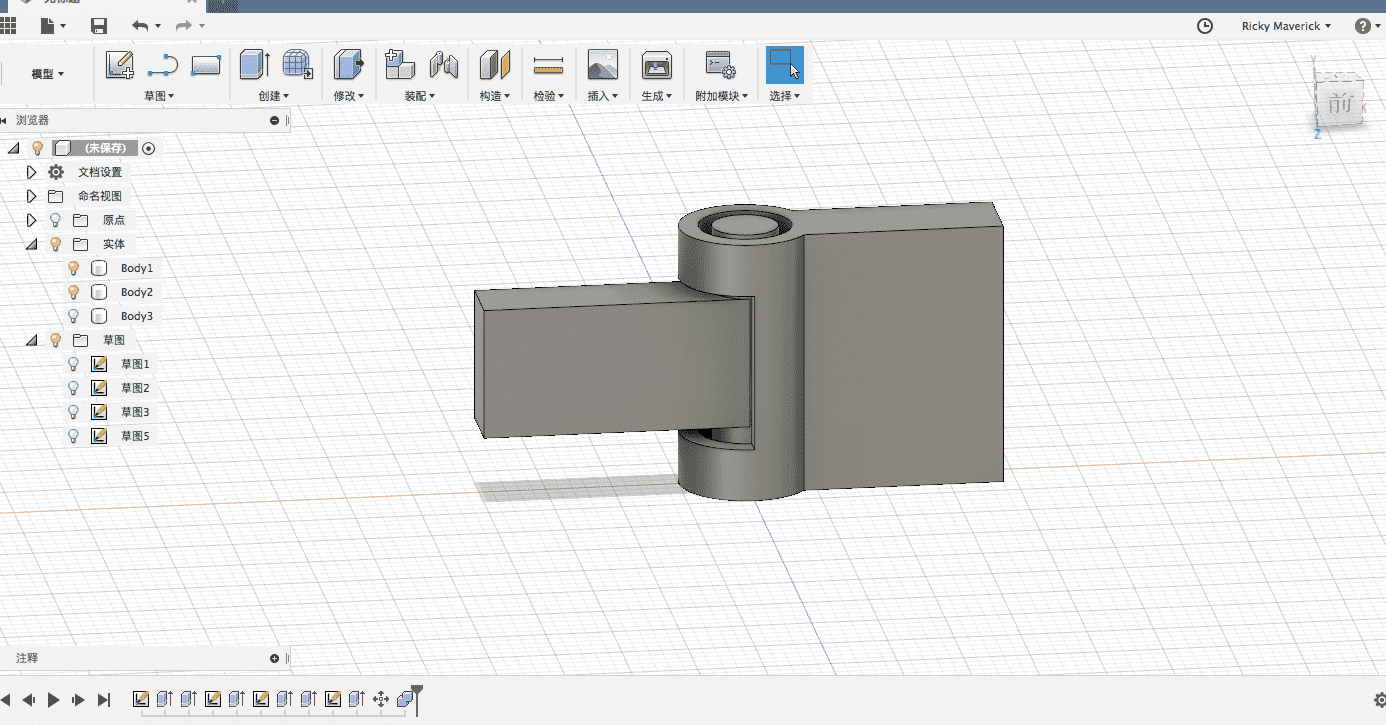1386x725 pixels.
Task: Redo the last undone action
Action: 183,26
